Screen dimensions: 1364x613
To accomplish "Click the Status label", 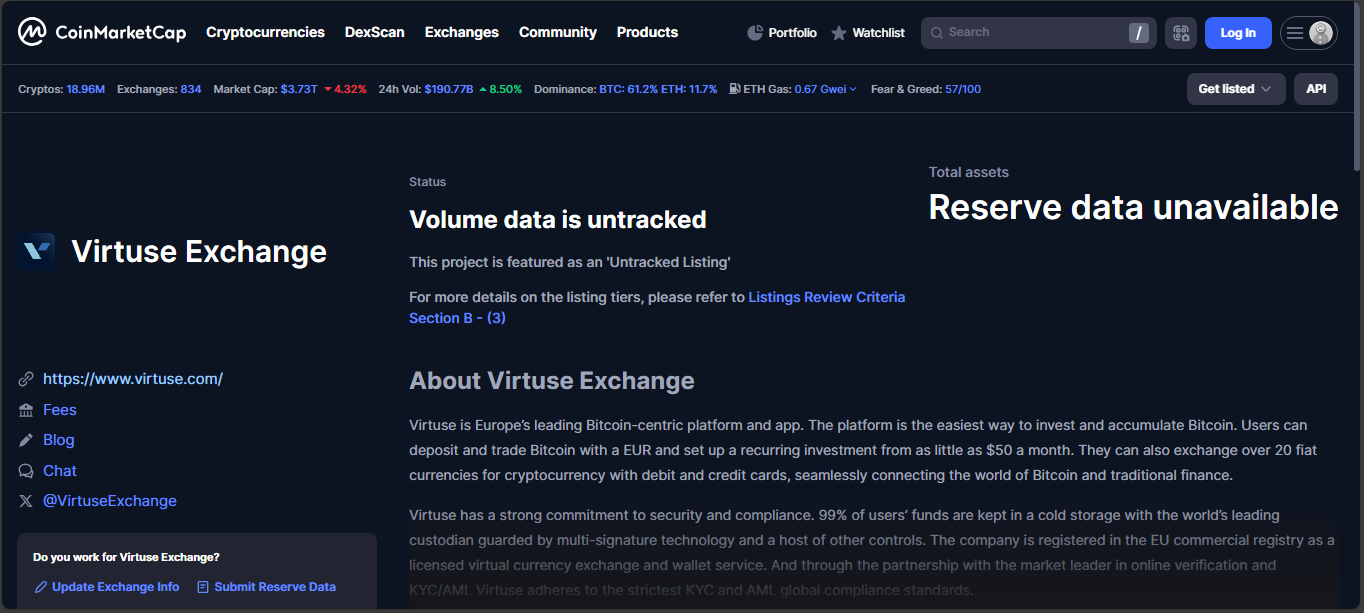I will (x=428, y=182).
